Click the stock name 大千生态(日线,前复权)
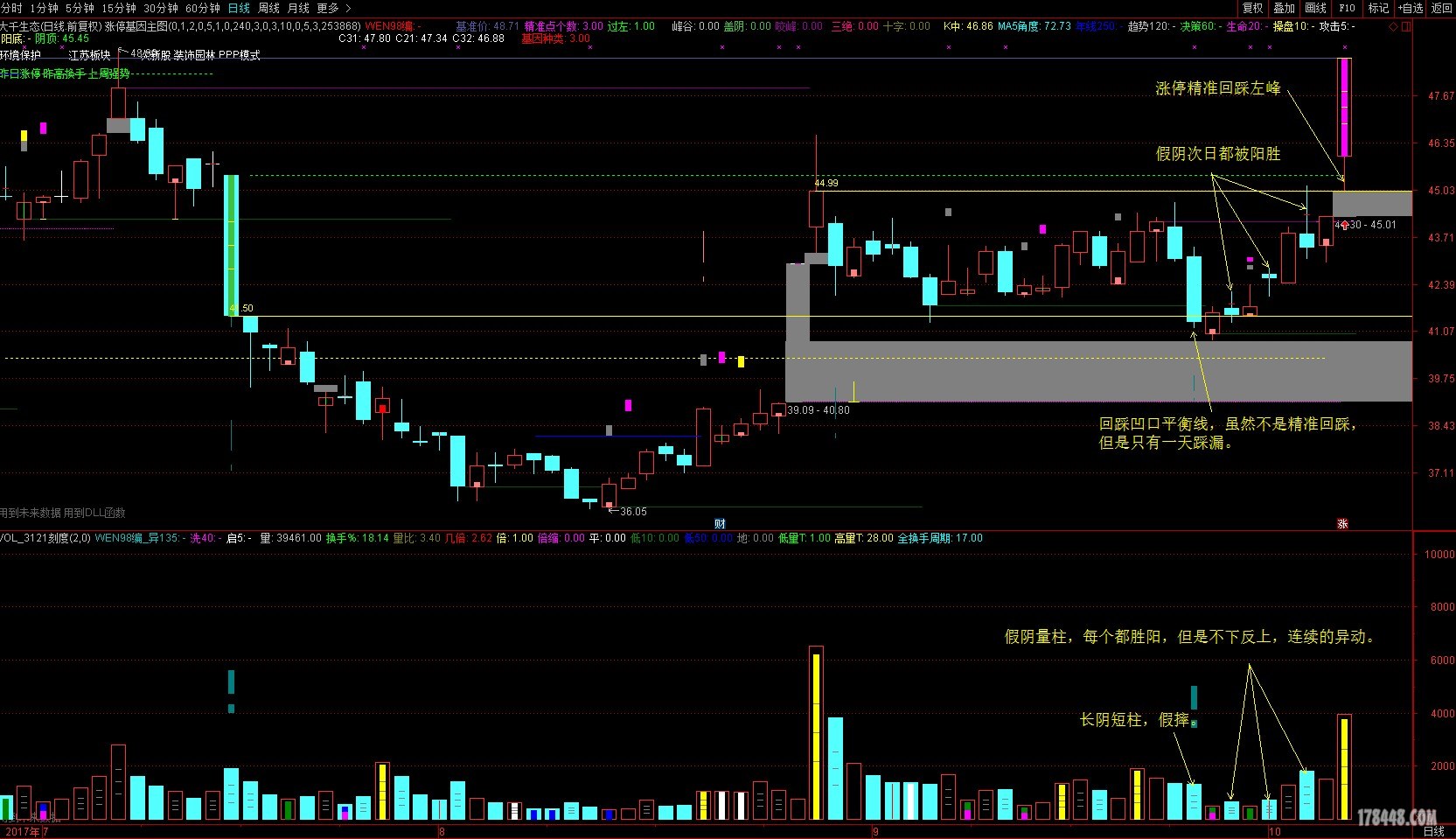 pyautogui.click(x=51, y=26)
